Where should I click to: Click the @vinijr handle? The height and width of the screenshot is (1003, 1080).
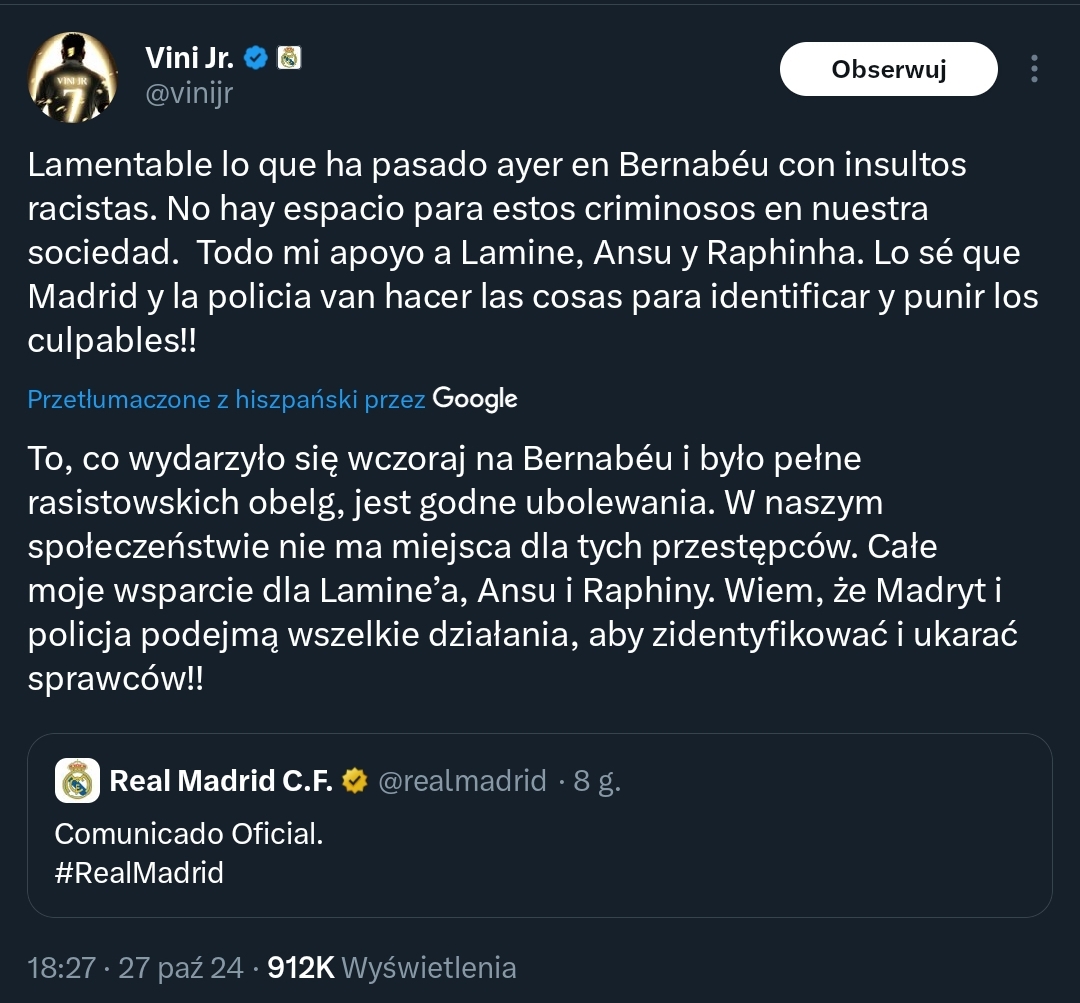point(189,93)
